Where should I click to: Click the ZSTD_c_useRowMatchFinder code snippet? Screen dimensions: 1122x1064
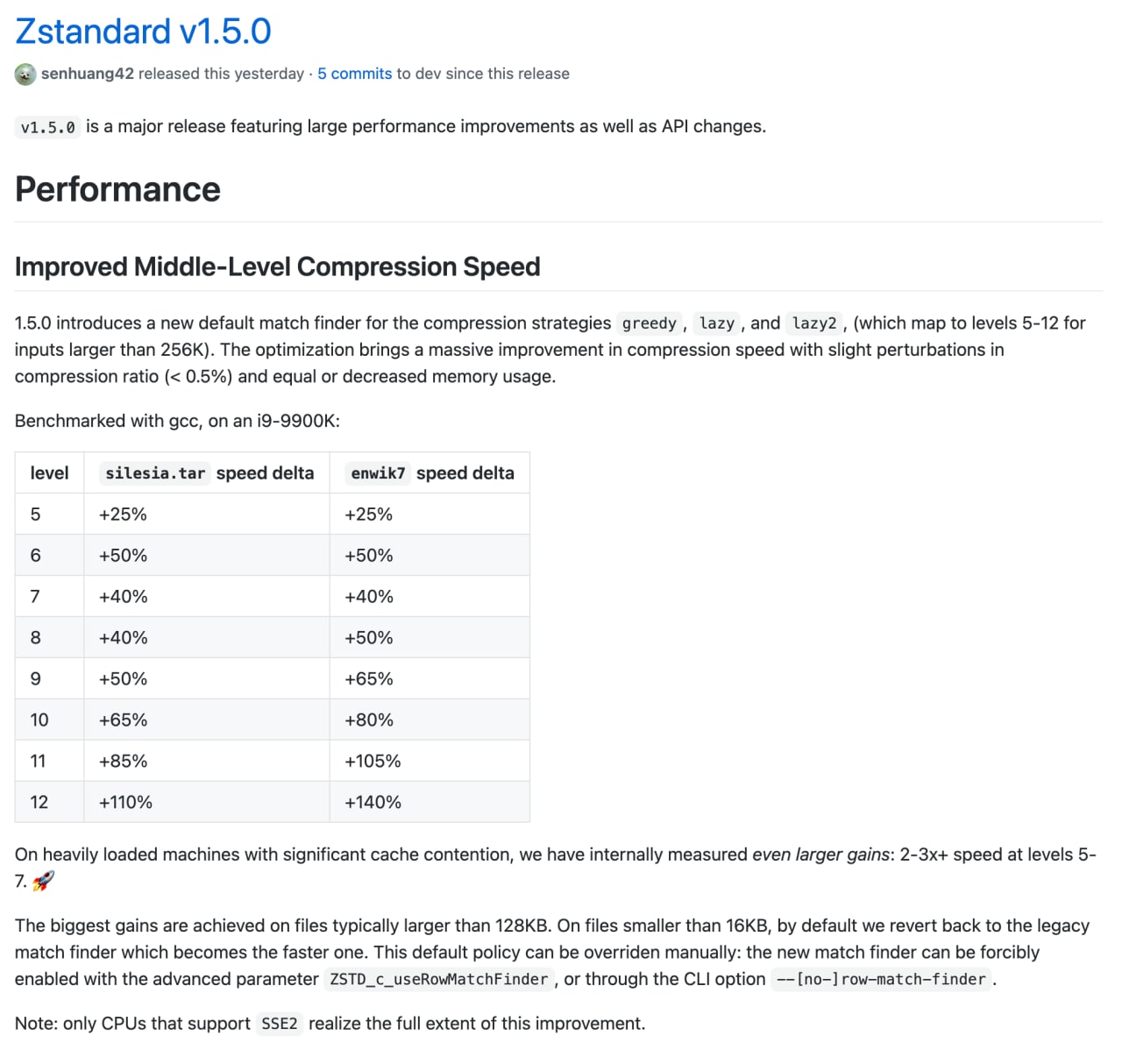439,979
